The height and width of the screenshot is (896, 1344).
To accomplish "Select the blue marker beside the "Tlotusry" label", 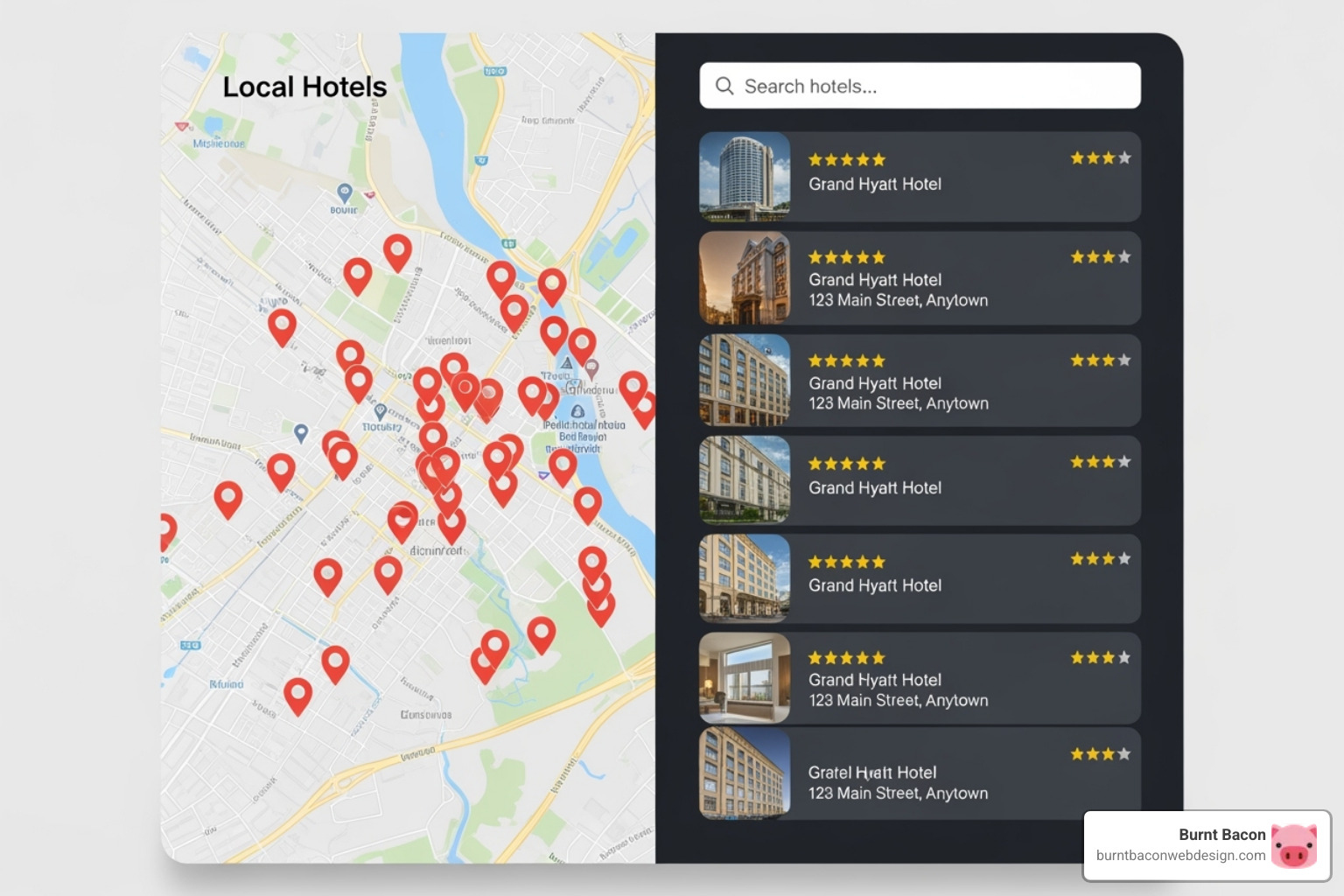I will [x=381, y=410].
